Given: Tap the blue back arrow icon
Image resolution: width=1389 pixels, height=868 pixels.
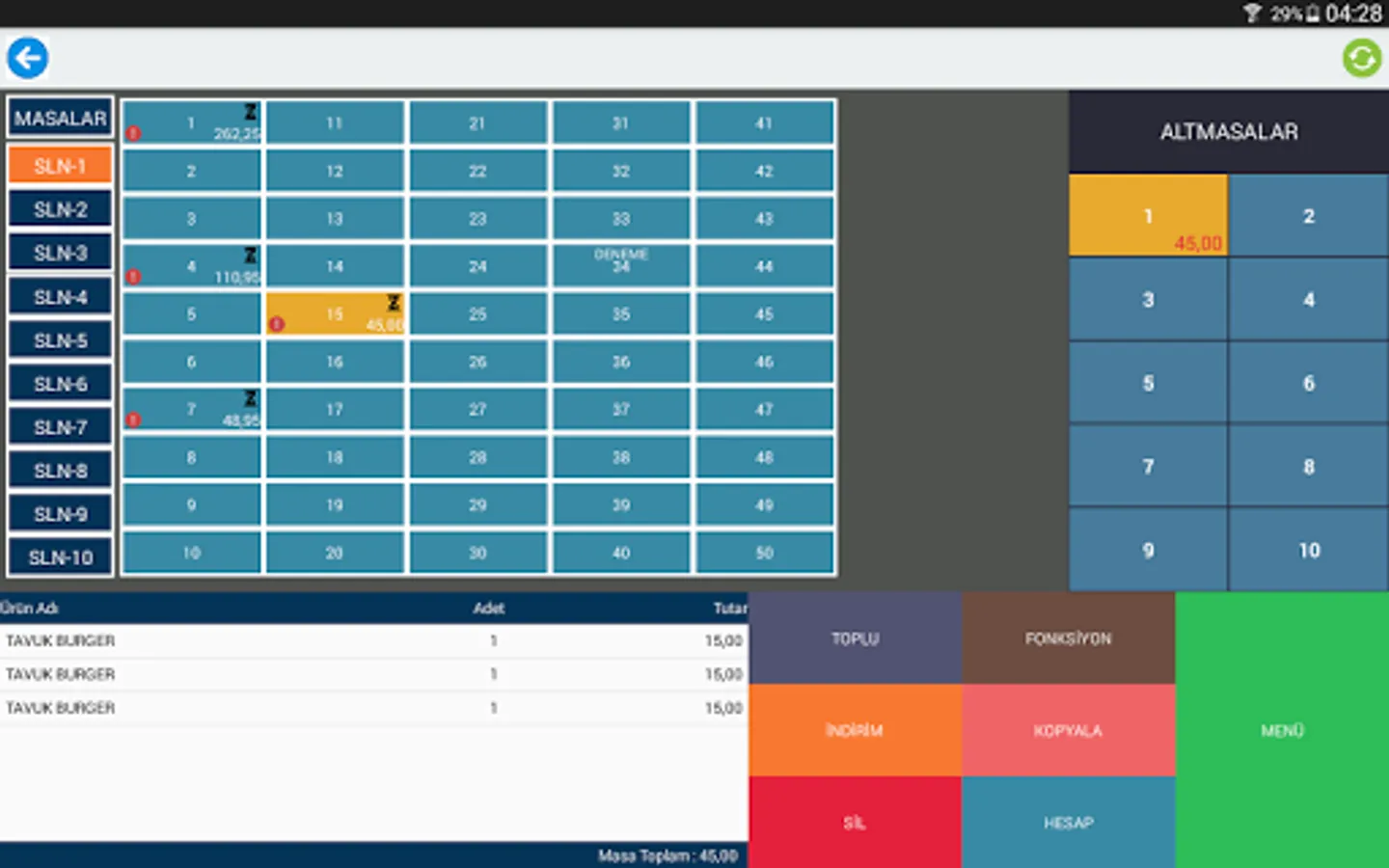Looking at the screenshot, I should click(28, 58).
